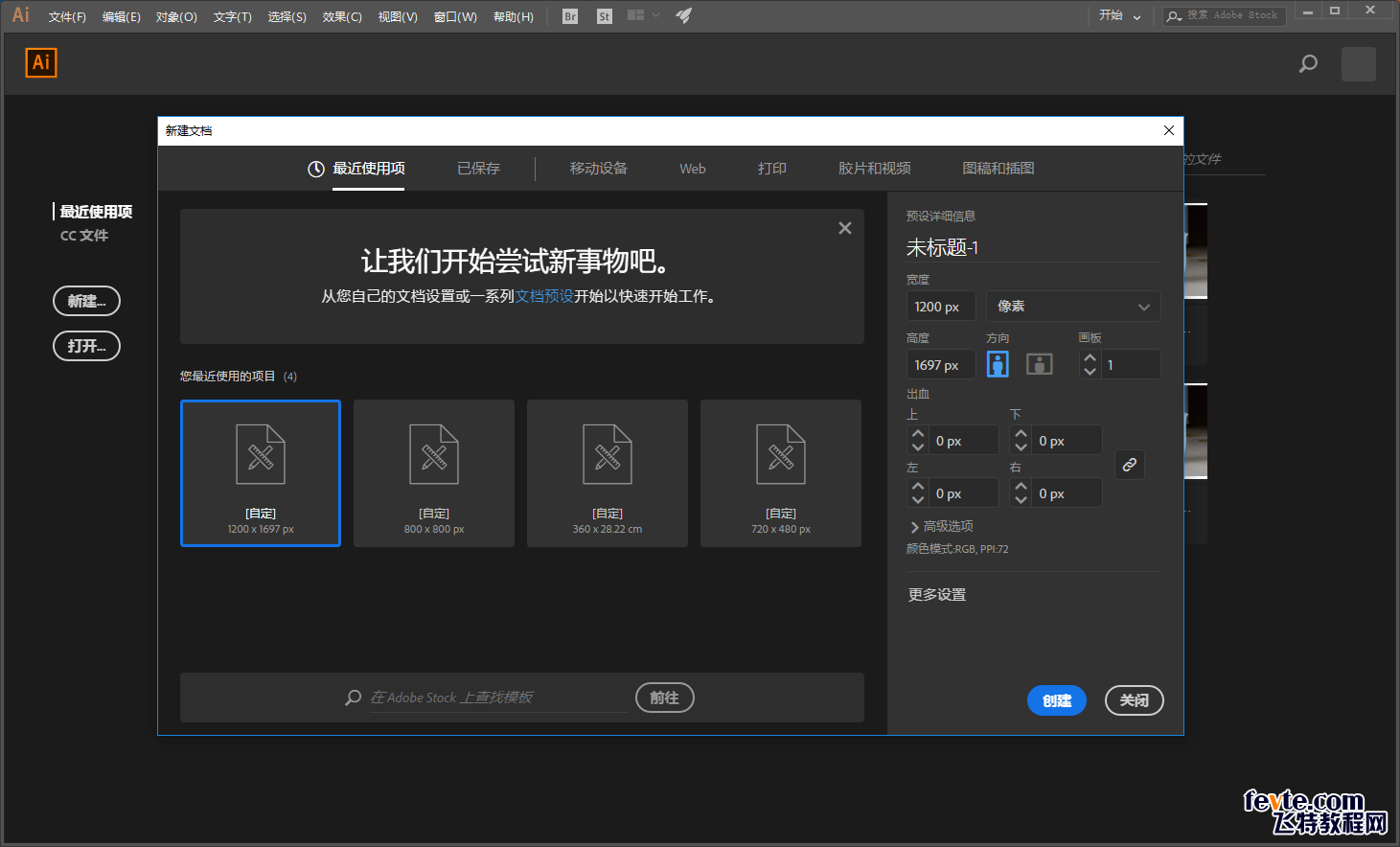Switch to 打印 tab

click(x=771, y=169)
